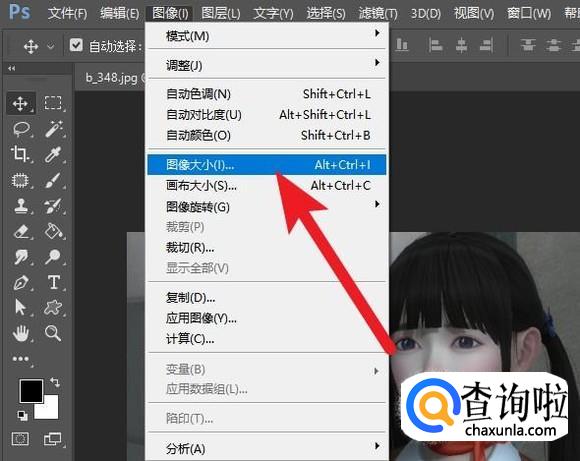Toggle the 自动选择 checkbox
This screenshot has height=461, width=580.
[x=76, y=45]
